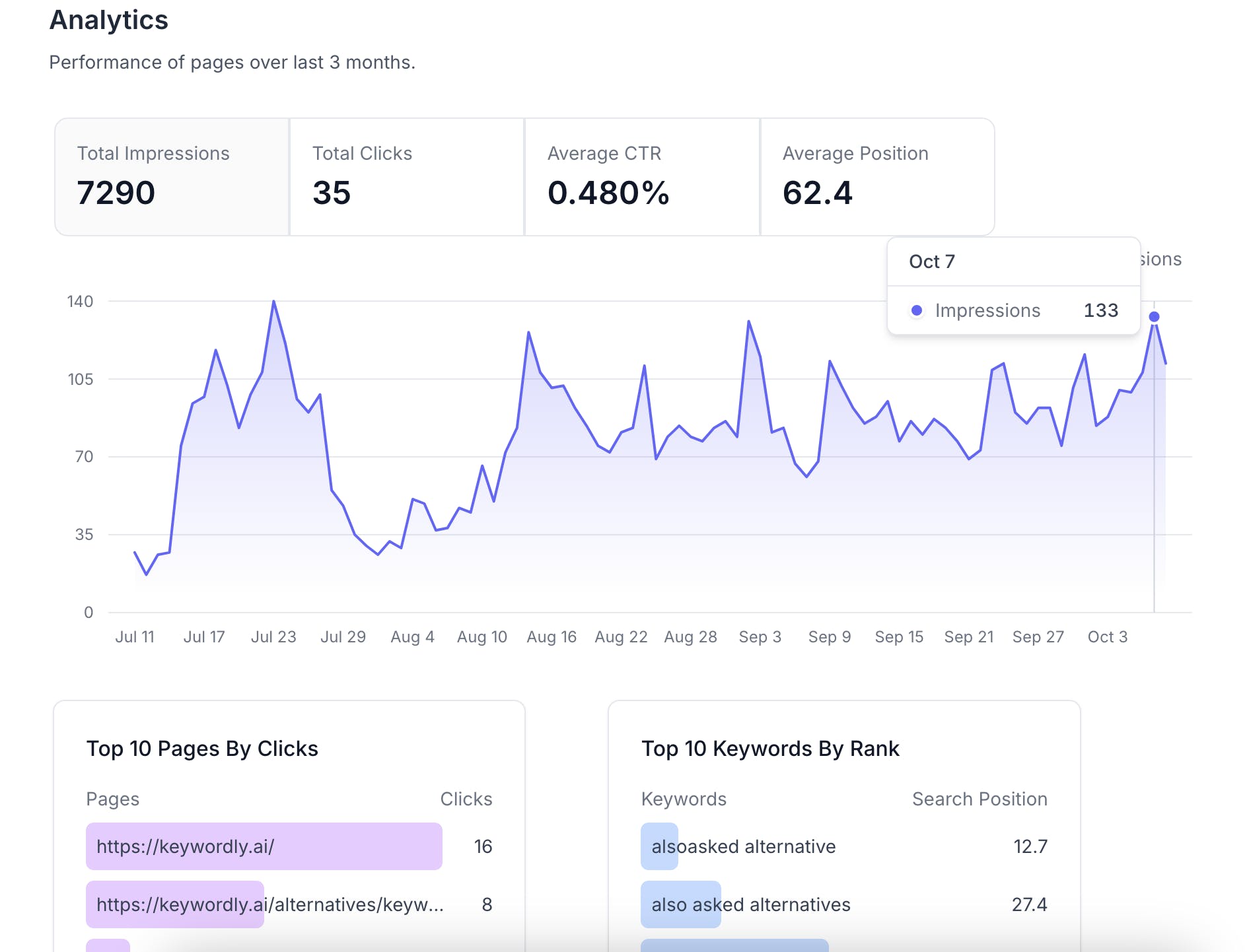Click the 8 clicks value
This screenshot has height=952, width=1251.
[x=487, y=904]
